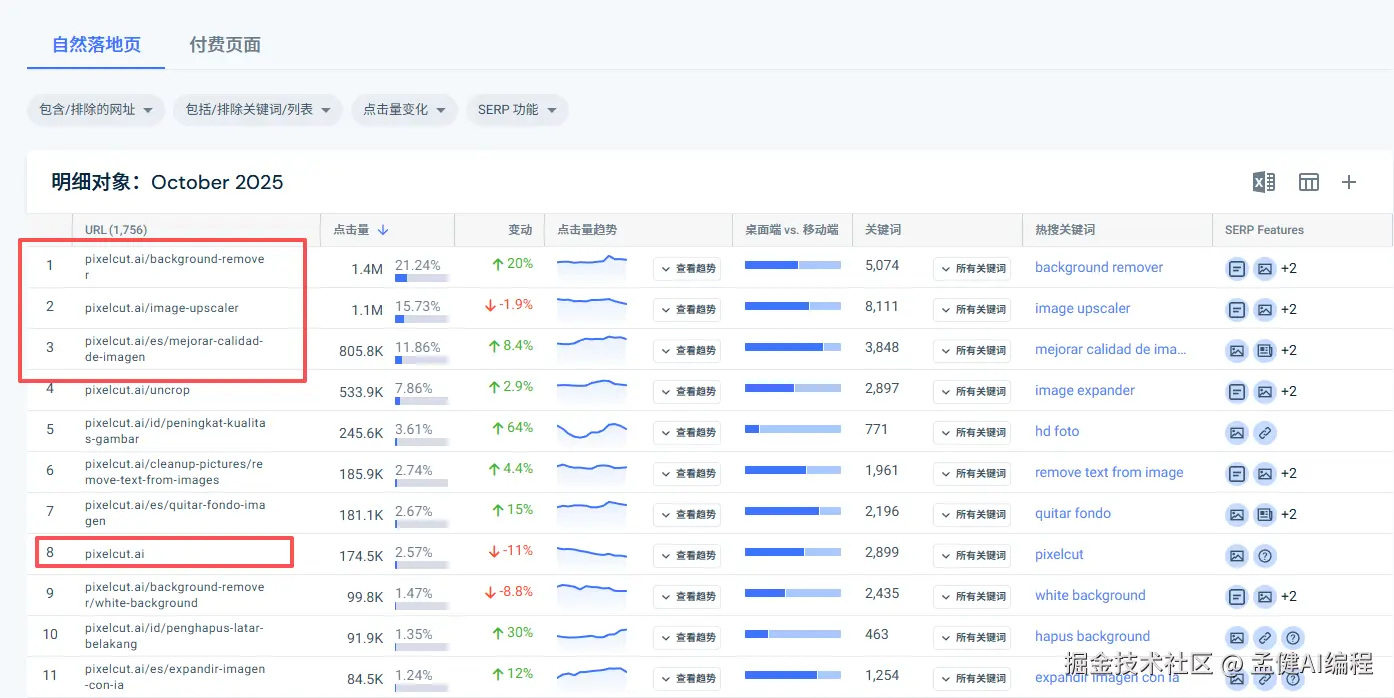Open the white background keyword link
The width and height of the screenshot is (1394, 698).
(1090, 595)
